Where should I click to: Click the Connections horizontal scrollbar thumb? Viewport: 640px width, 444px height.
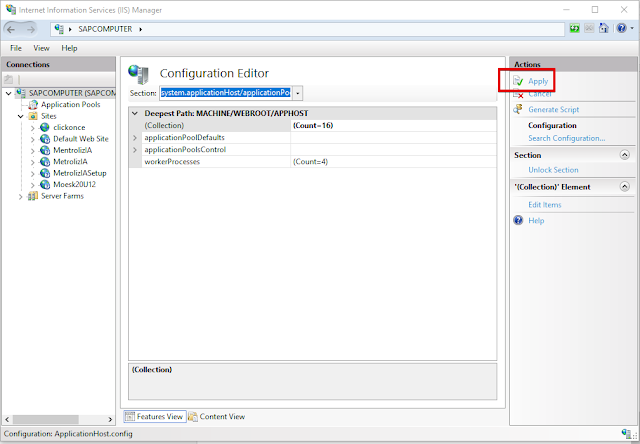pyautogui.click(x=45, y=419)
